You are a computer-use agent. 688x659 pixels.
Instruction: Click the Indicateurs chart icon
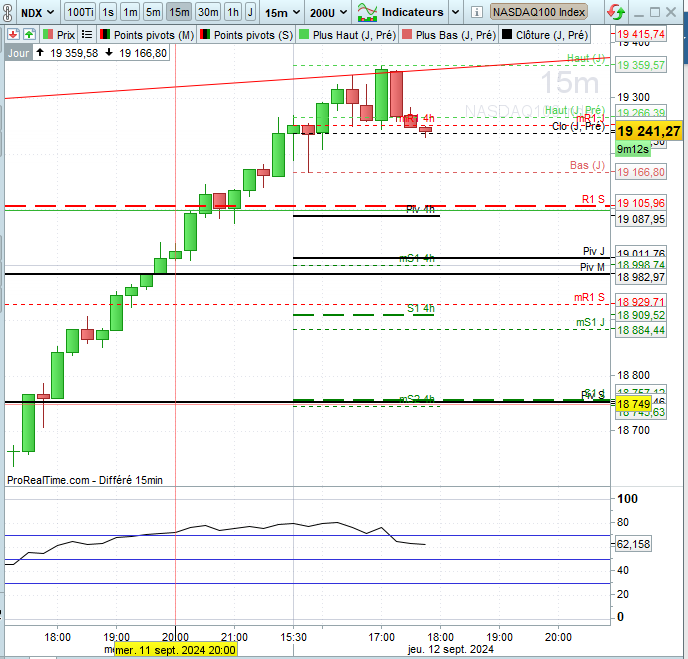pos(367,12)
